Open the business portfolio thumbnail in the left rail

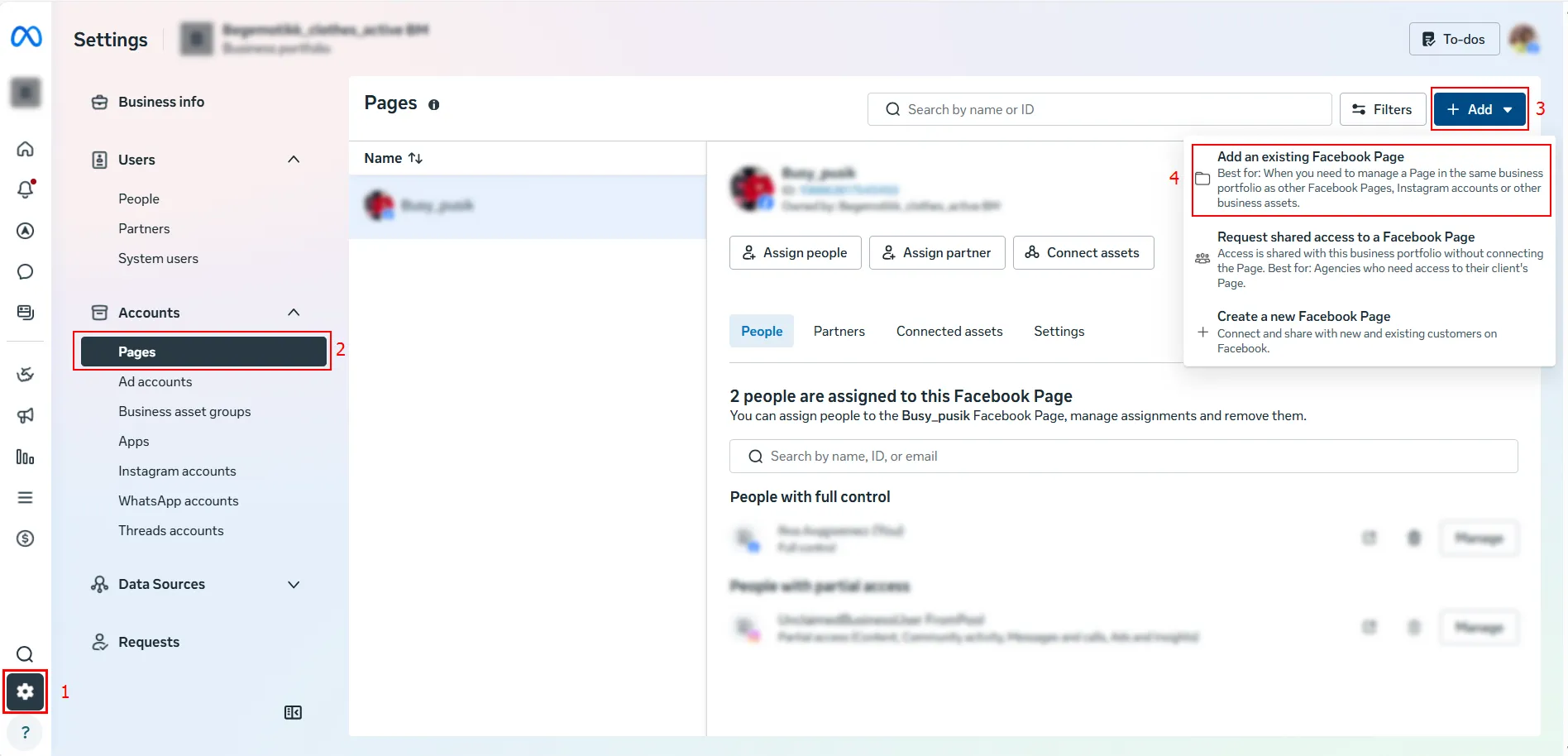click(26, 93)
